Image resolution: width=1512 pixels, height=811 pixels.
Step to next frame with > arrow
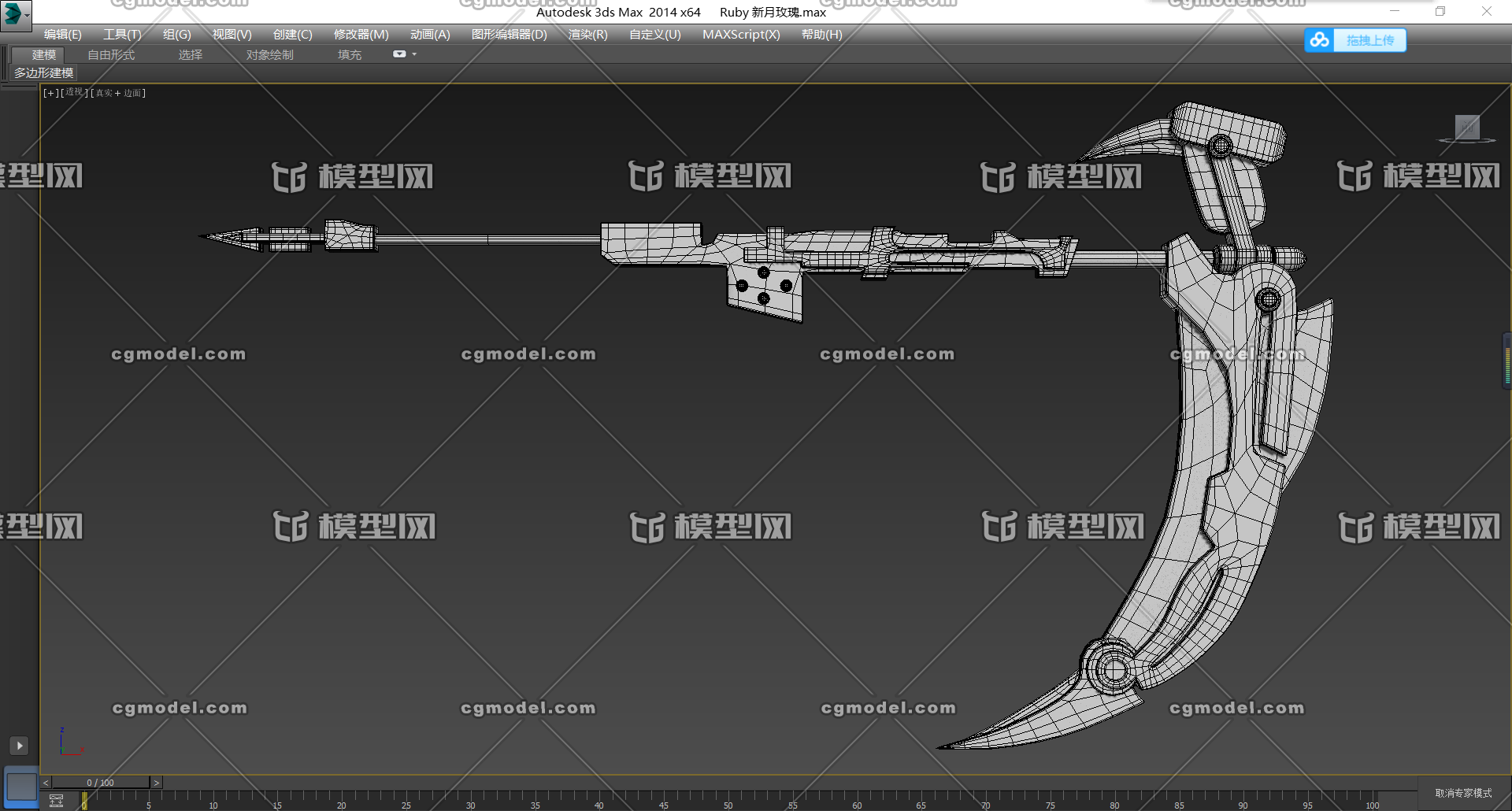157,783
